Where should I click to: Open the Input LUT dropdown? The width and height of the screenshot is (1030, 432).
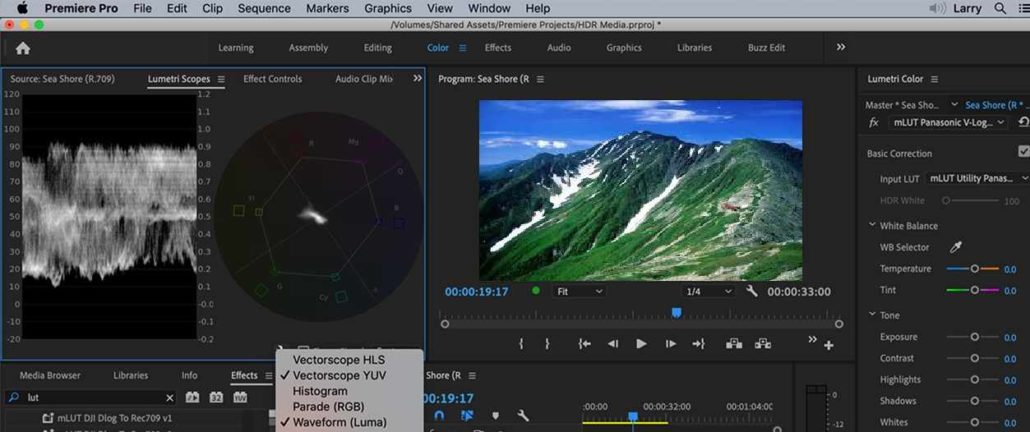click(977, 178)
